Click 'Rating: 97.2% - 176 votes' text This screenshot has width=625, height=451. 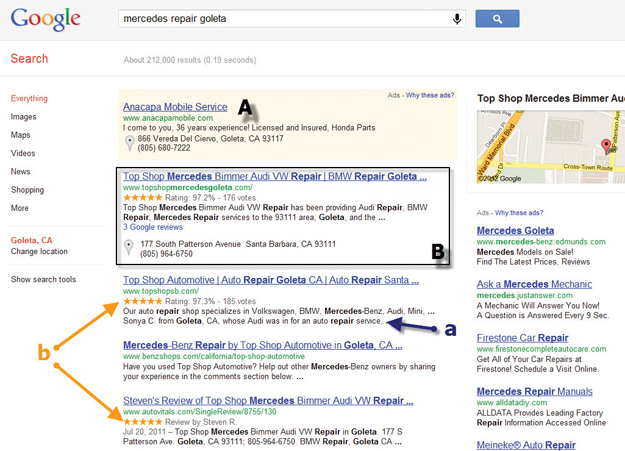tap(210, 198)
